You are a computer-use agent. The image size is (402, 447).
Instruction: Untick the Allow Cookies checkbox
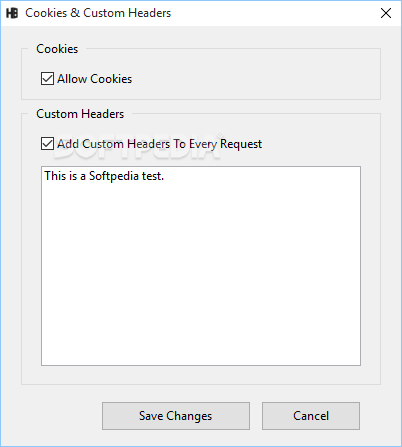tap(47, 79)
